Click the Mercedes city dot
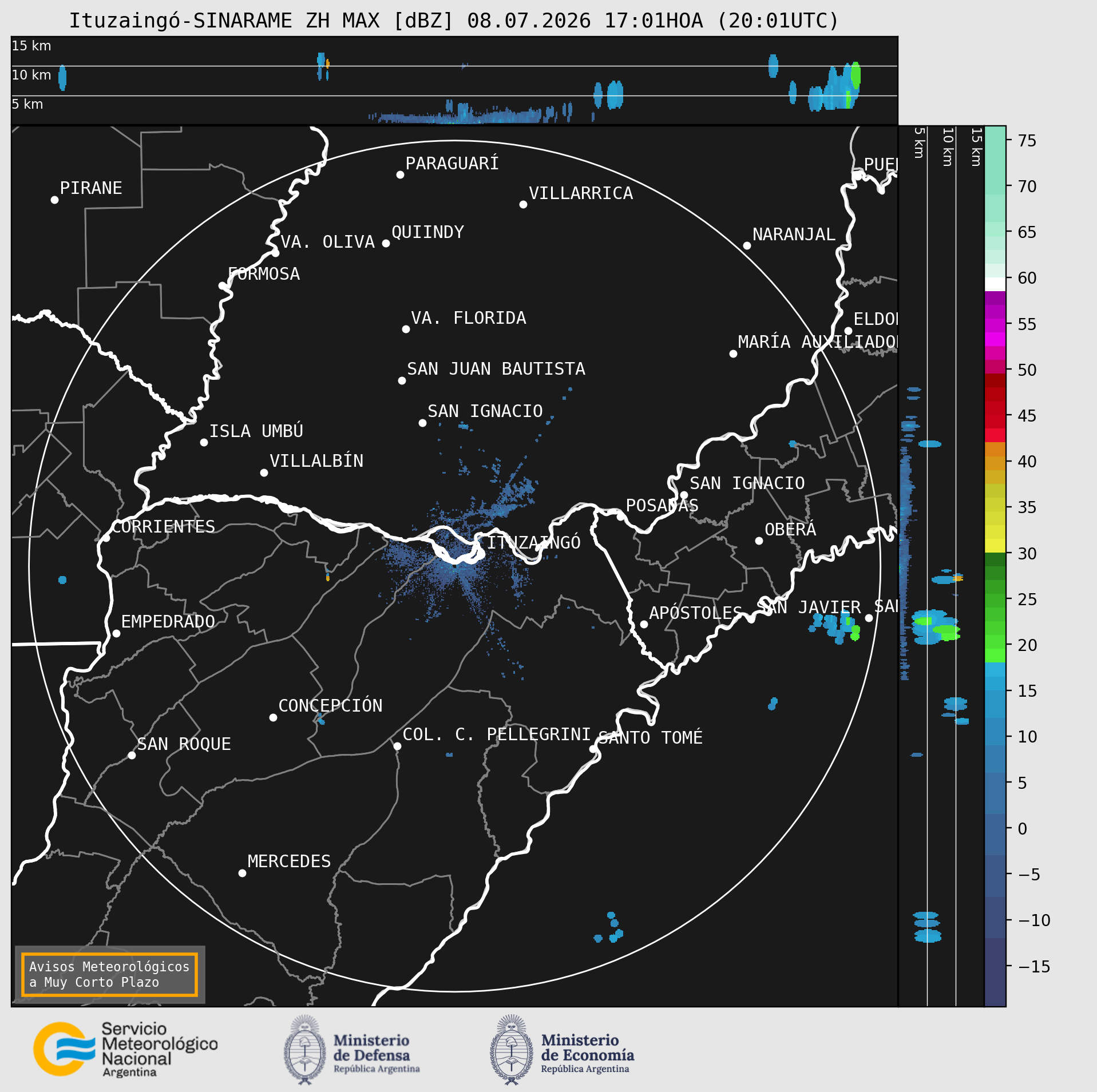The height and width of the screenshot is (1092, 1097). 242,873
